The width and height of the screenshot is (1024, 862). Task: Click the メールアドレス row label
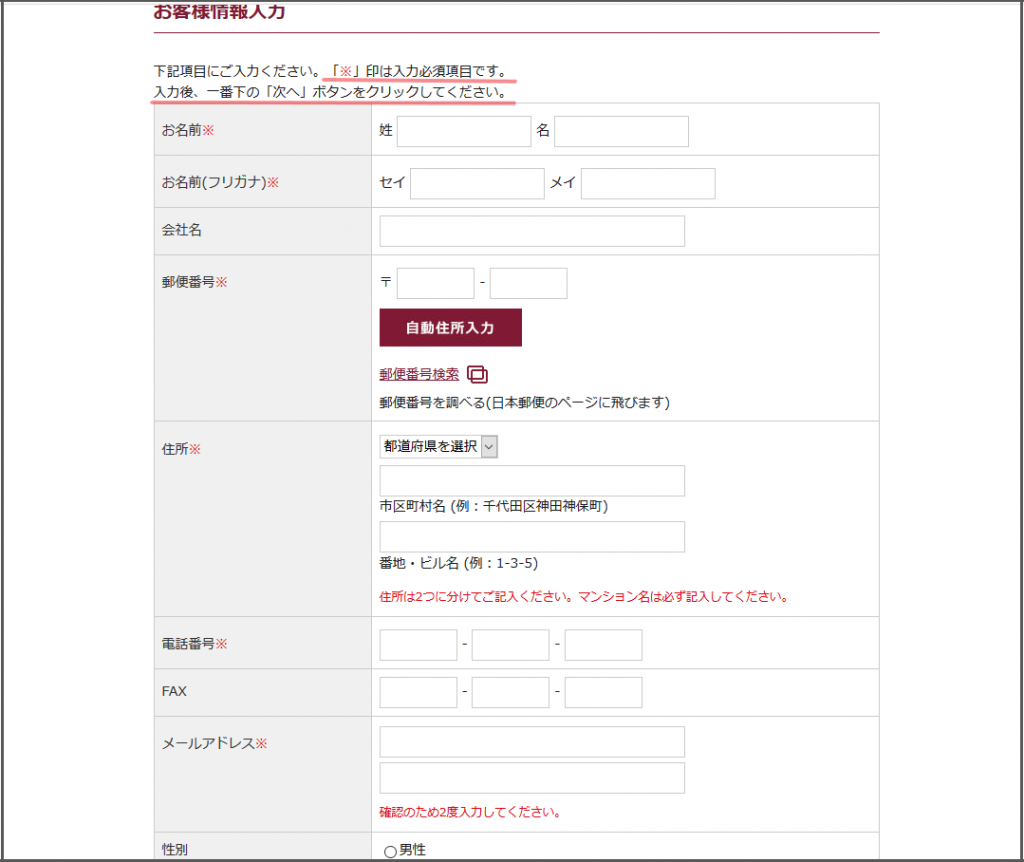pos(214,743)
